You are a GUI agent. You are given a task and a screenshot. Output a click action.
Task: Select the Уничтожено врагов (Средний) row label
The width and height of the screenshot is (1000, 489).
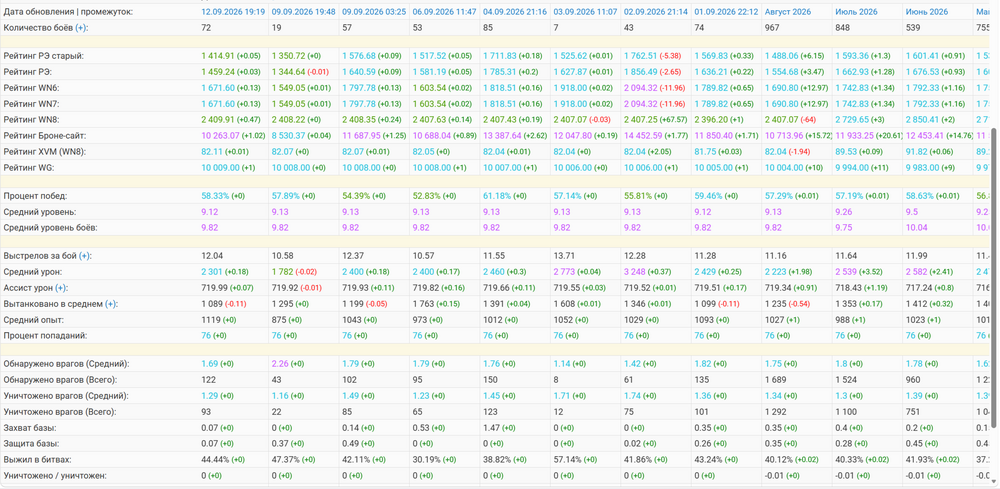pos(68,395)
